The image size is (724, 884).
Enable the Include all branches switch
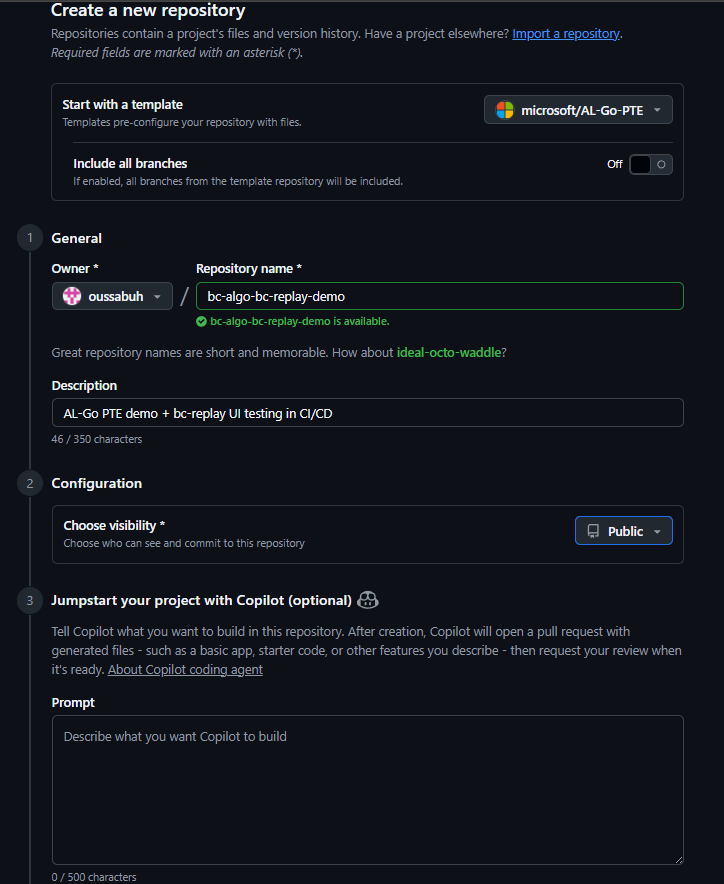pos(650,164)
